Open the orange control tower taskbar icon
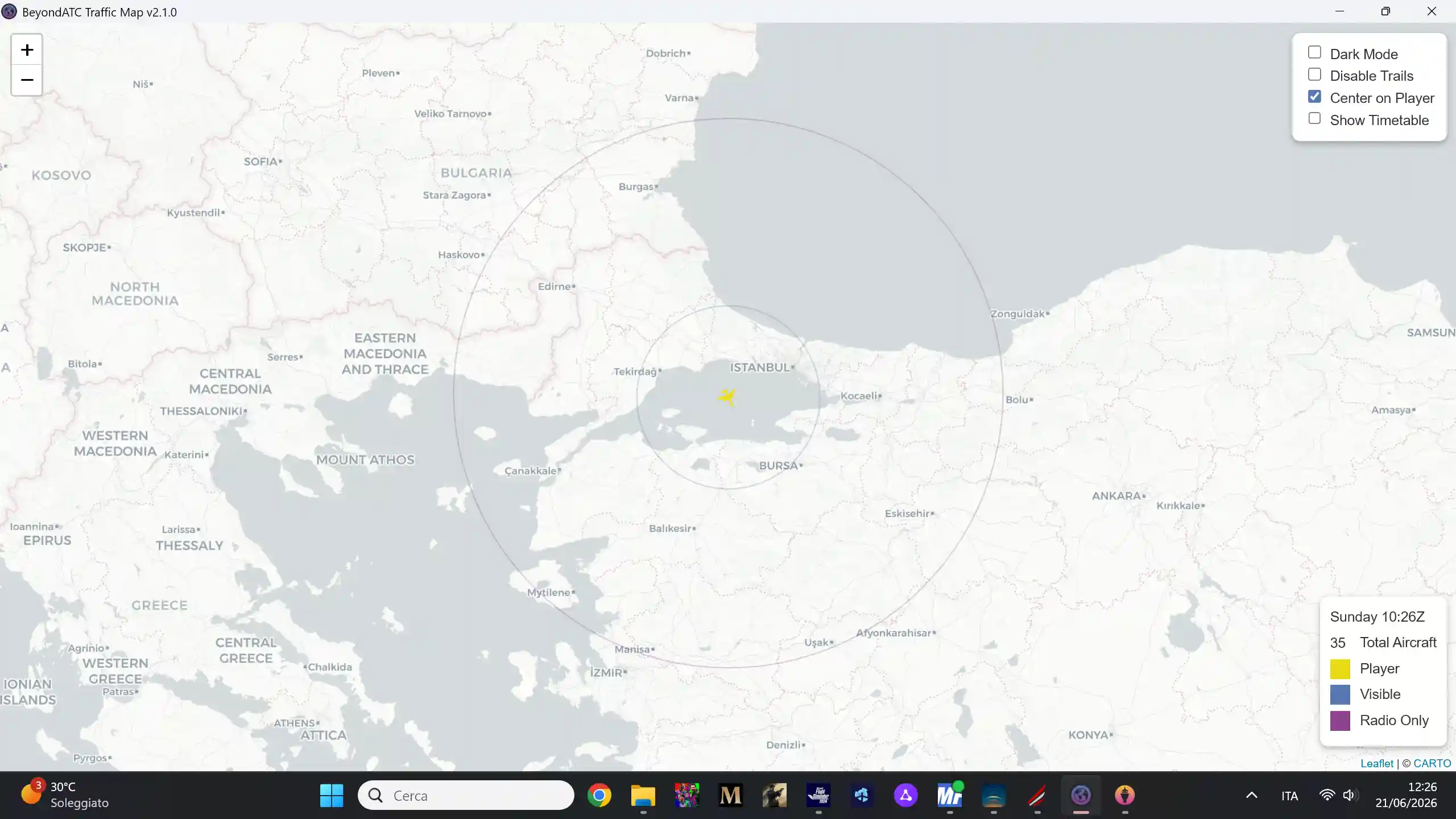Screen dimensions: 1456x819 pos(1125,795)
